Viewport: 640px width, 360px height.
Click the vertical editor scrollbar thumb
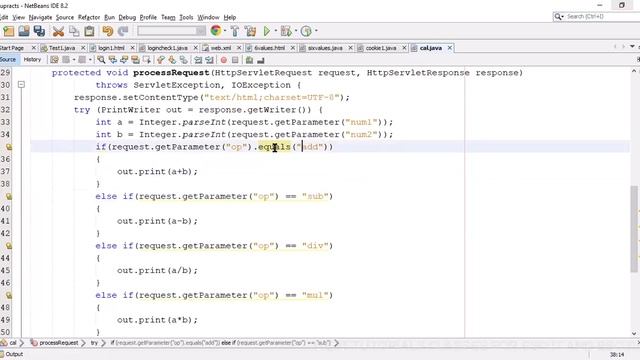(634, 229)
